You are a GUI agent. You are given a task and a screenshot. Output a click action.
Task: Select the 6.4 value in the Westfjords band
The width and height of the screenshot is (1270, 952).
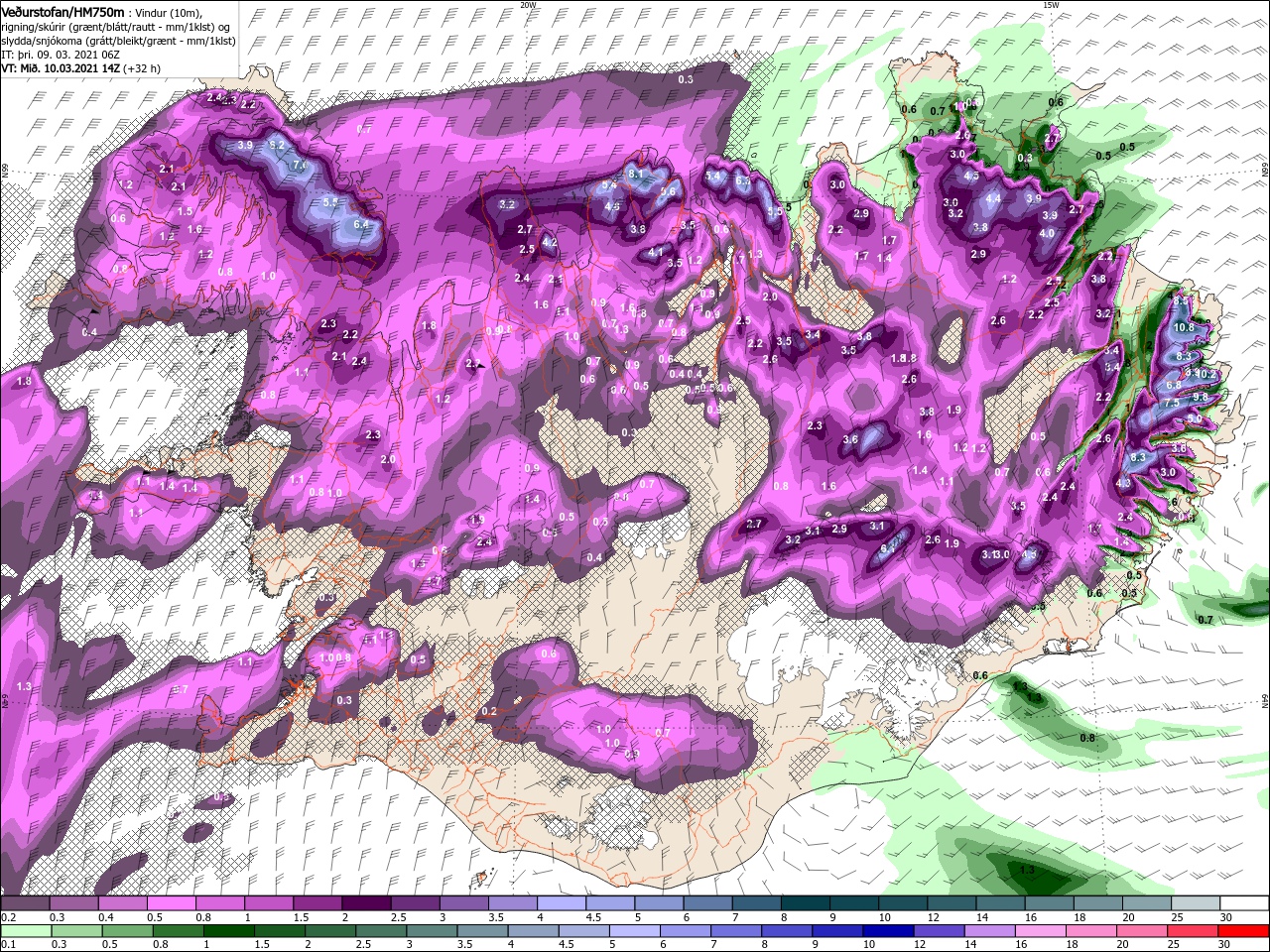(361, 224)
